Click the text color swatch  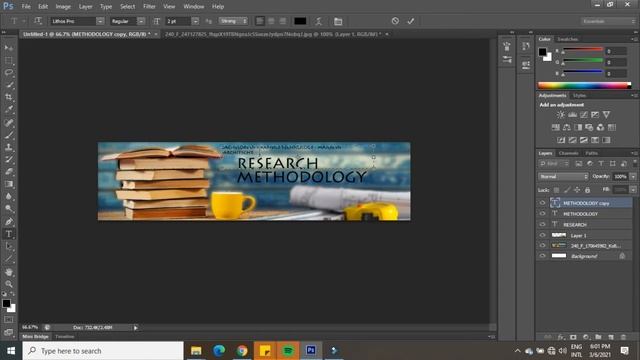click(x=300, y=21)
